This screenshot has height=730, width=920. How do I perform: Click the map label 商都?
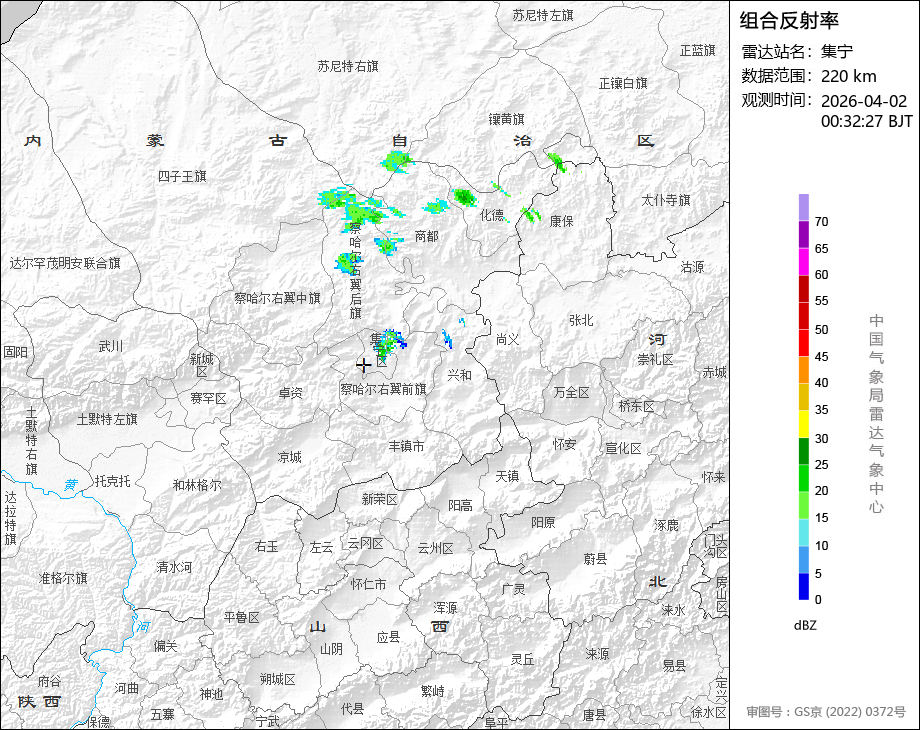427,236
